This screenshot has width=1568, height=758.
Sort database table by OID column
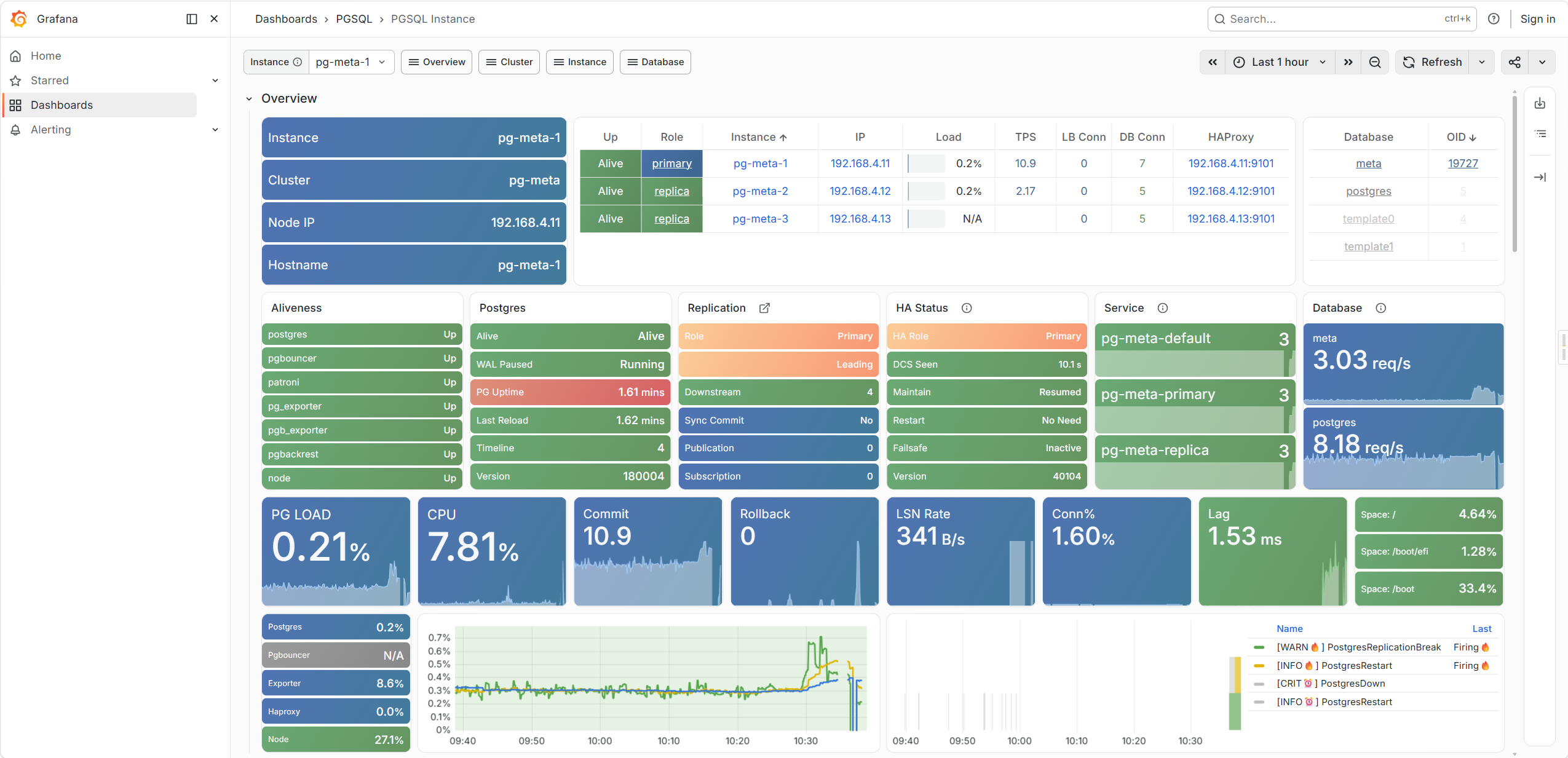click(1461, 137)
